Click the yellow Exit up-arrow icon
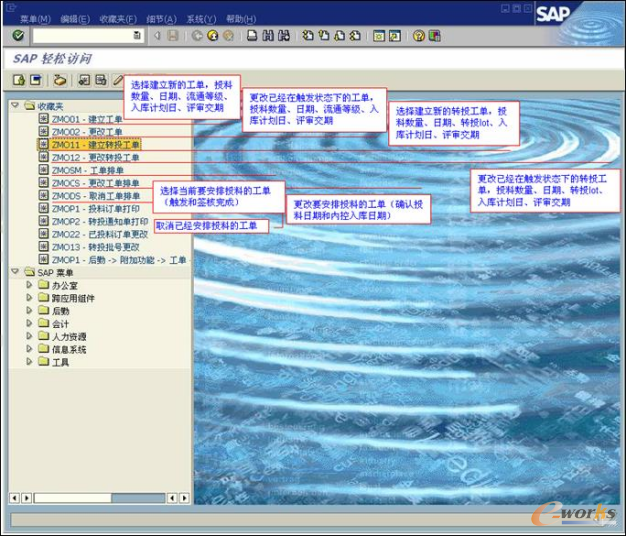 pos(212,36)
